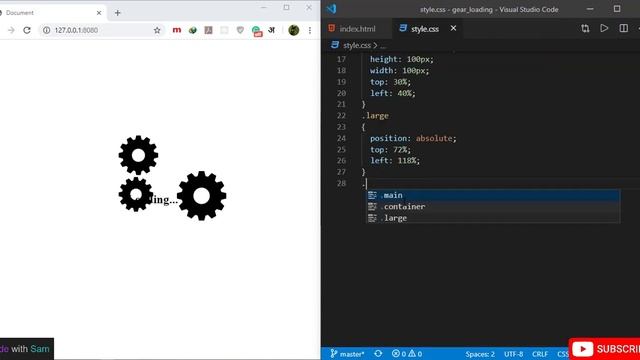Close the style.css editor tab
Screen dimensions: 640x360
pyautogui.click(x=453, y=29)
